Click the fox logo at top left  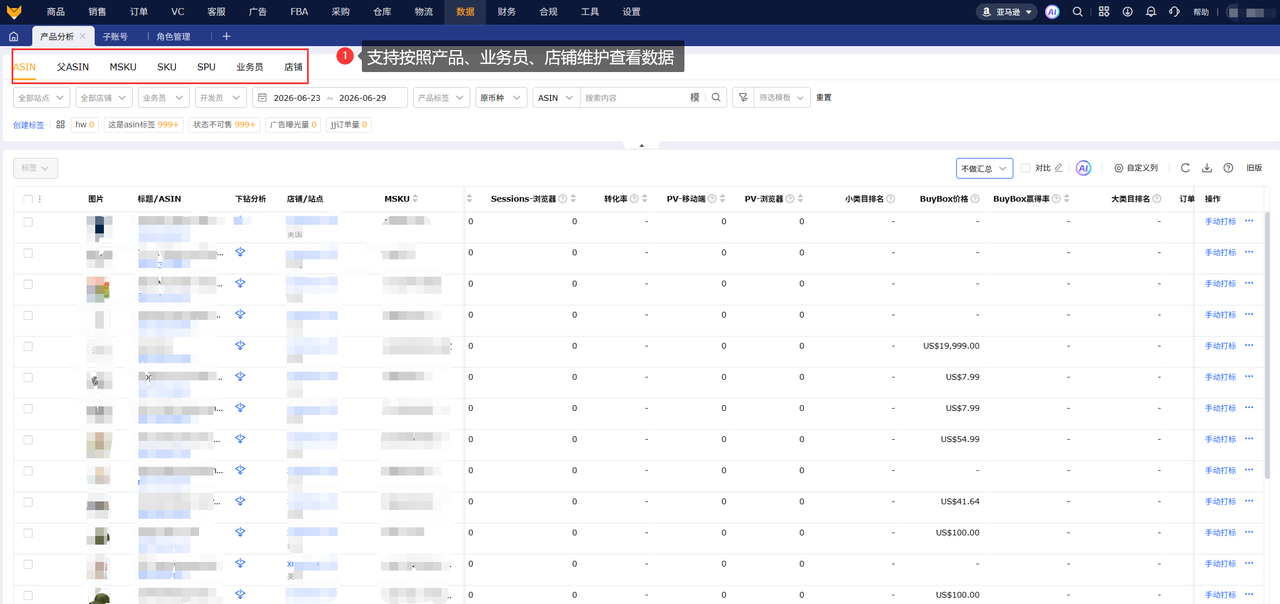(x=14, y=12)
